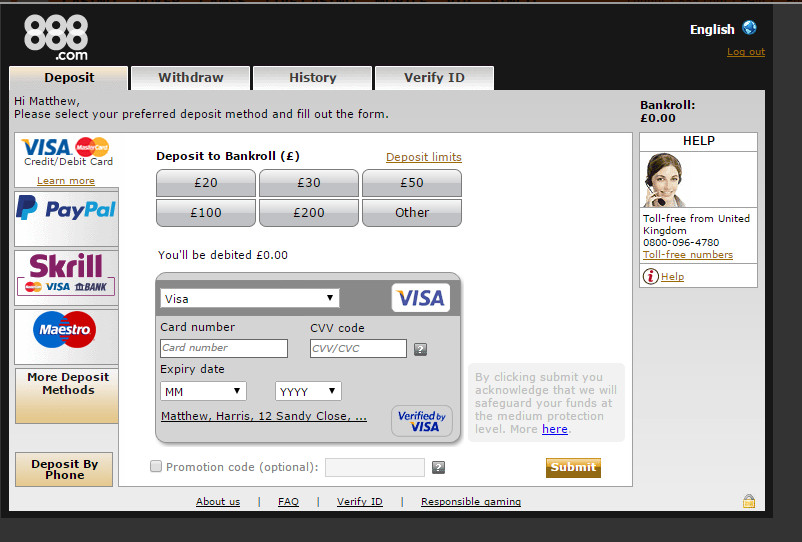Click the 0800-096-4780 phone number

point(681,242)
